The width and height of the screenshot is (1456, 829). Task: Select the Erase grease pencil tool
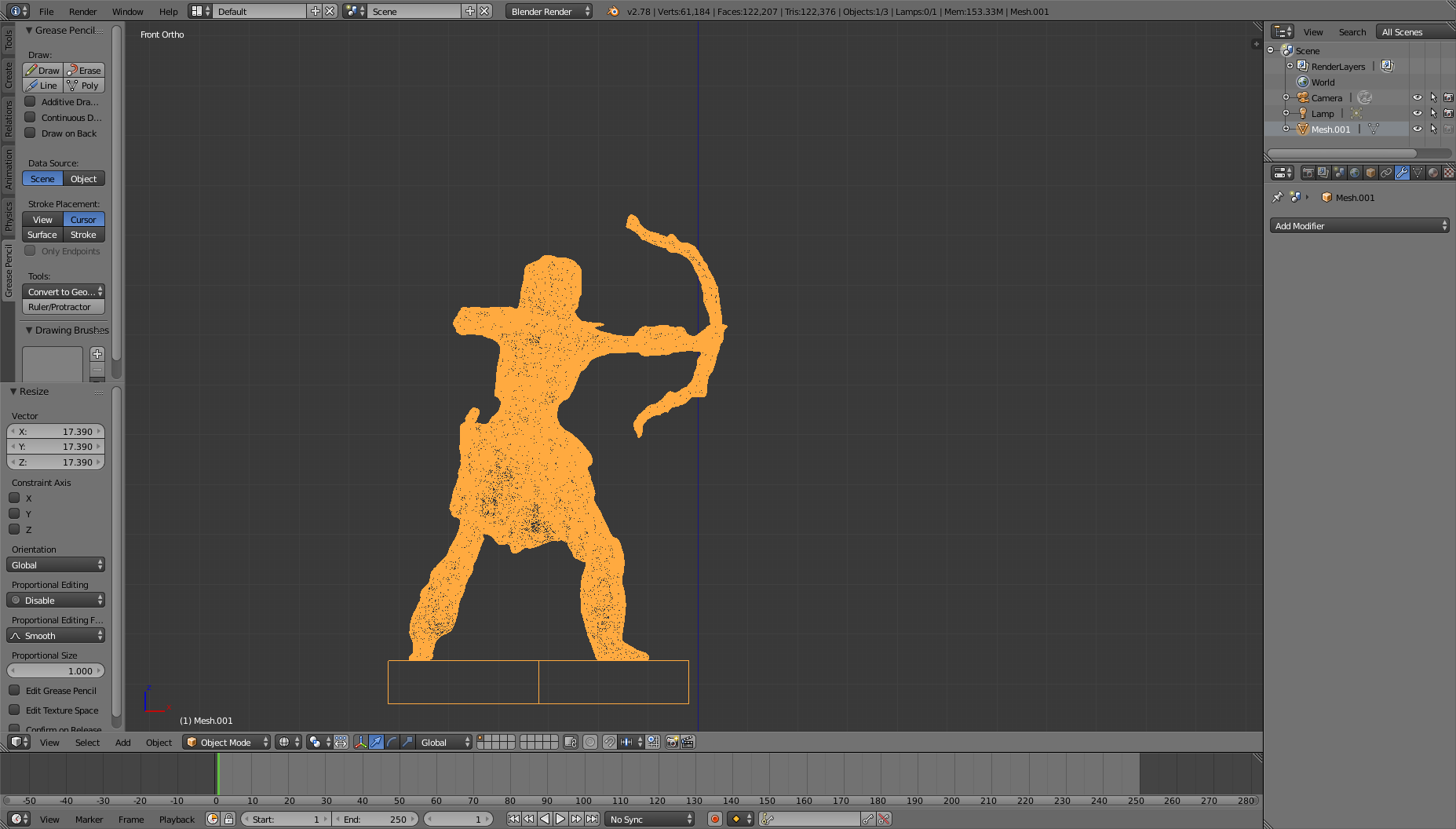[84, 70]
